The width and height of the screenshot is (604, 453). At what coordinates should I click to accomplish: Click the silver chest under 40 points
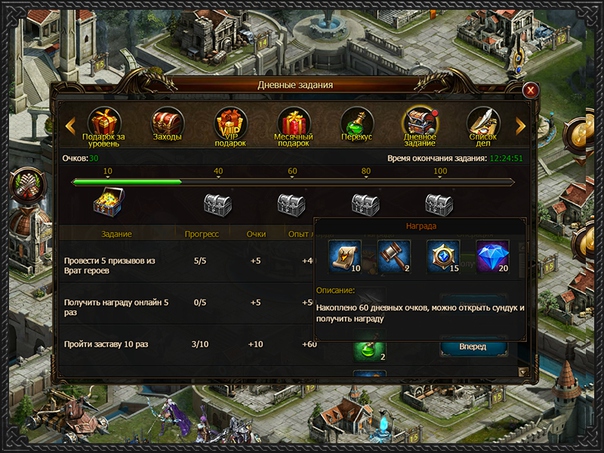pyautogui.click(x=218, y=205)
